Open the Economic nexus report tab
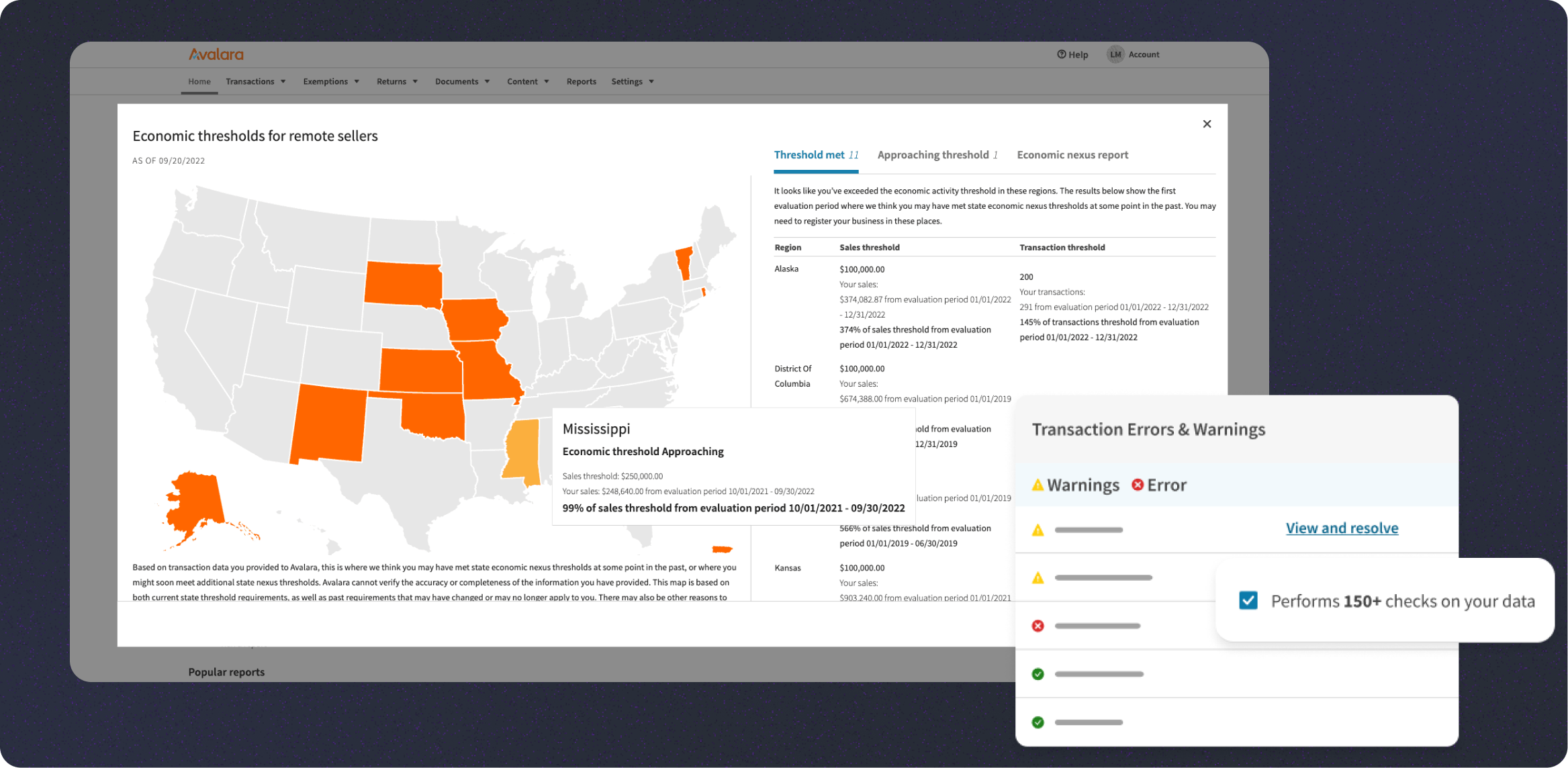1568x768 pixels. click(x=1072, y=155)
